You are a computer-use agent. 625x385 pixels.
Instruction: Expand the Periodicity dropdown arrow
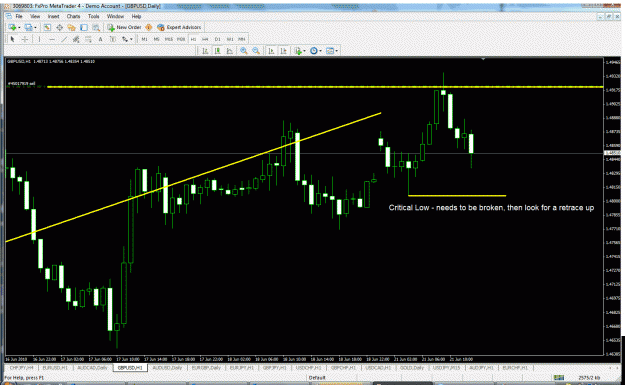(320, 51)
